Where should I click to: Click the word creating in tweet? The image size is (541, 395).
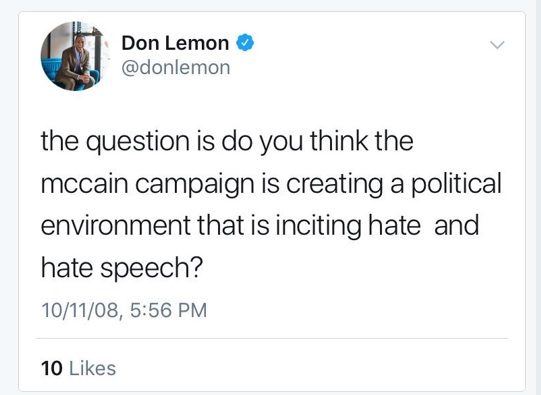[x=334, y=185]
